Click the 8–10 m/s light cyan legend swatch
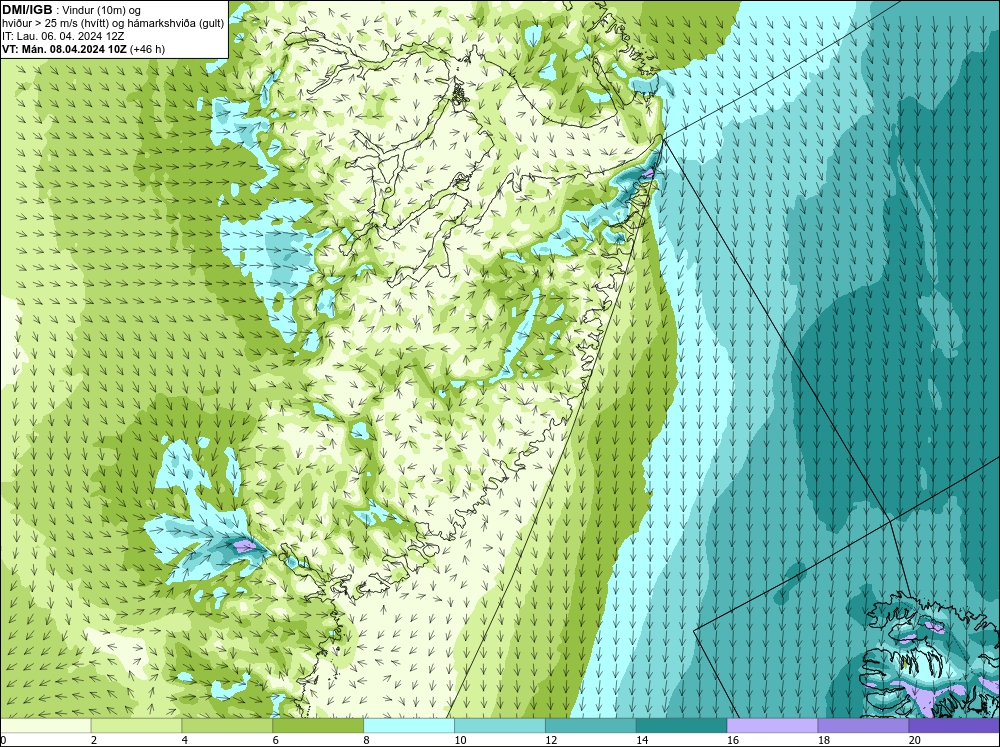 click(x=409, y=726)
